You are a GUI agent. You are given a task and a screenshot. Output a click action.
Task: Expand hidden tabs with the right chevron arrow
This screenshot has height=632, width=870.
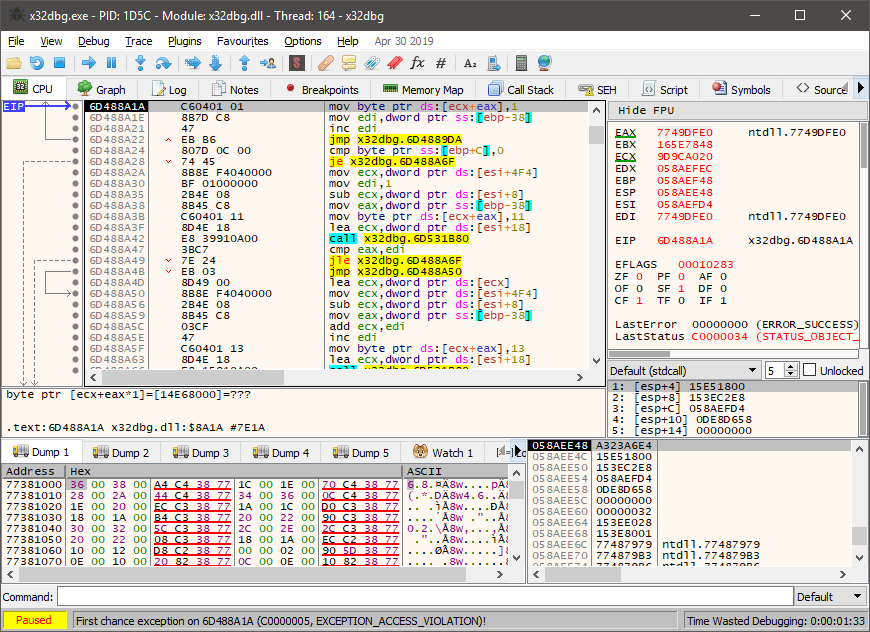click(x=858, y=89)
